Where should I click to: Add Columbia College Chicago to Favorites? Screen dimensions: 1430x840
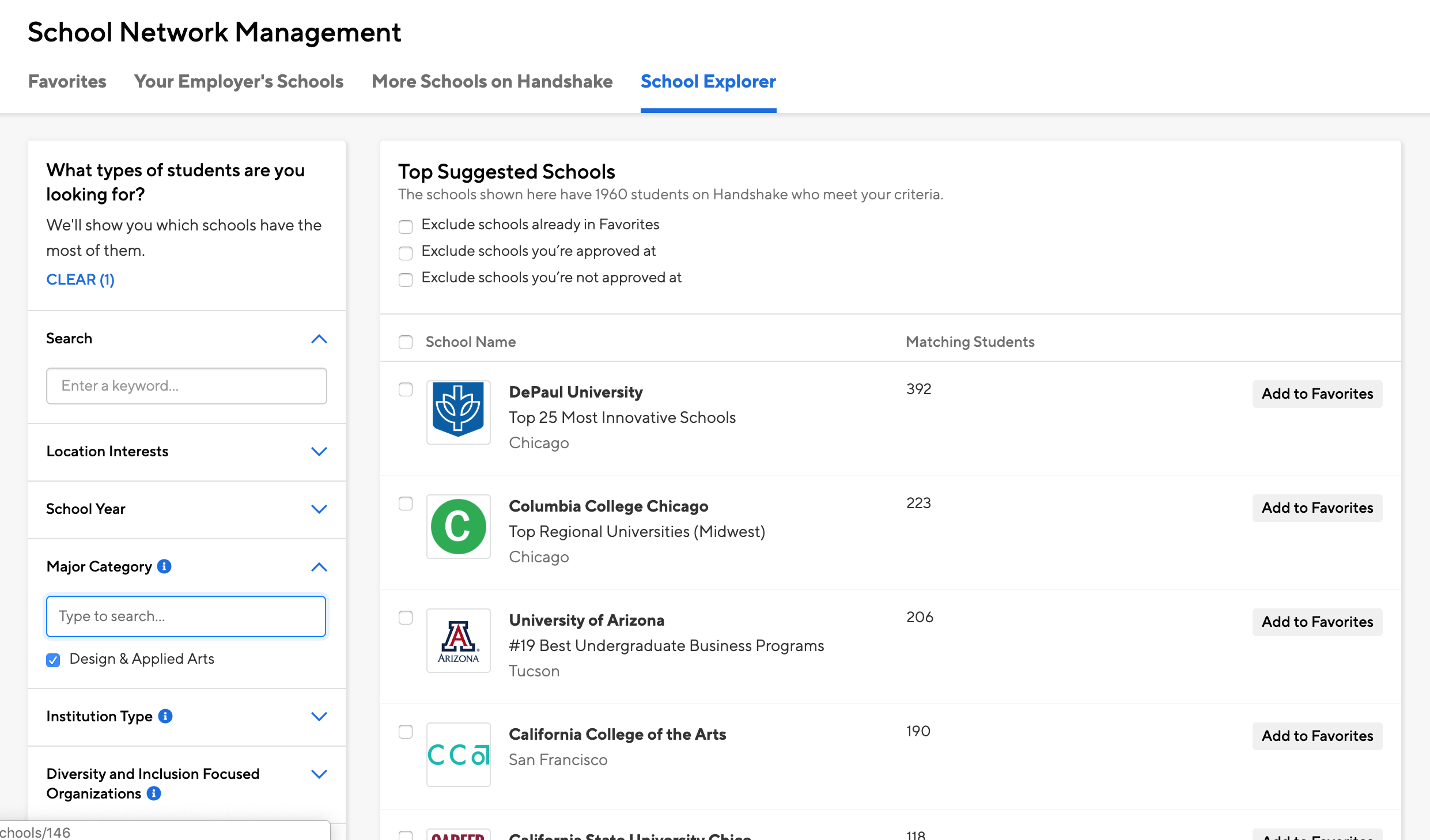click(x=1317, y=508)
